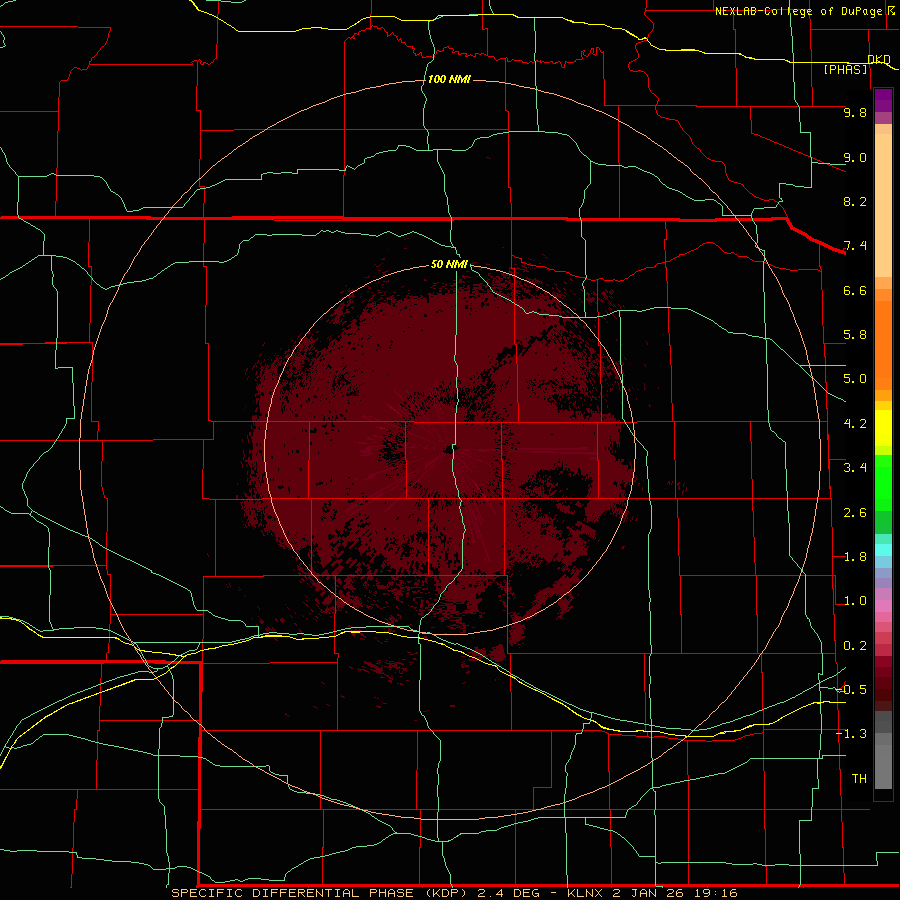Select the 6.6 scale value
Viewport: 900px width, 900px height.
pos(855,290)
